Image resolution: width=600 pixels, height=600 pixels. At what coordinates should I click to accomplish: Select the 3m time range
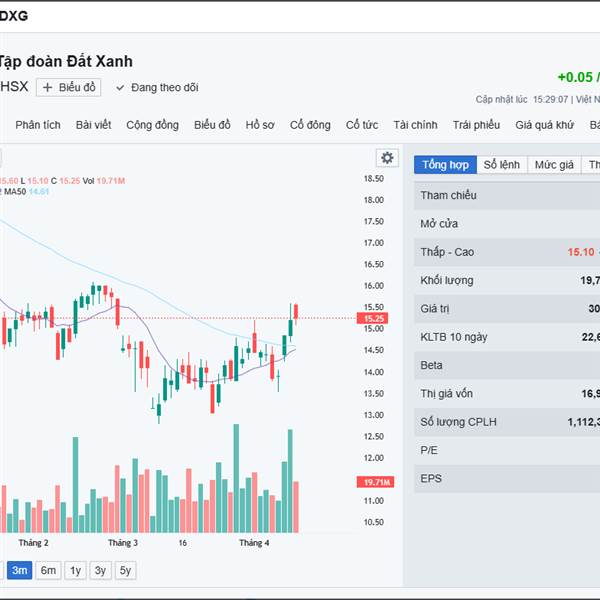(19, 571)
